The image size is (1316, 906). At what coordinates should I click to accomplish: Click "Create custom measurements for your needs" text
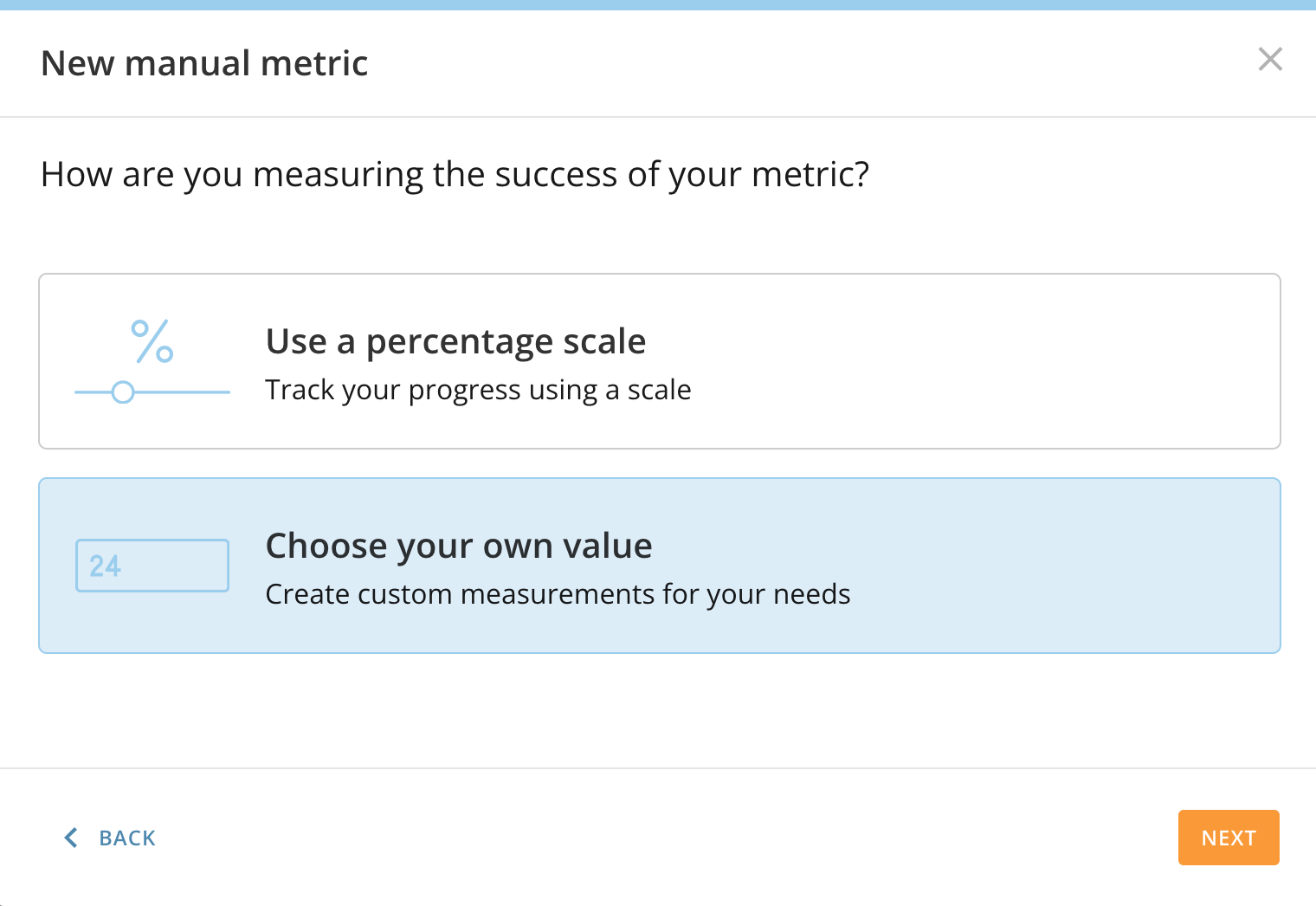558,594
